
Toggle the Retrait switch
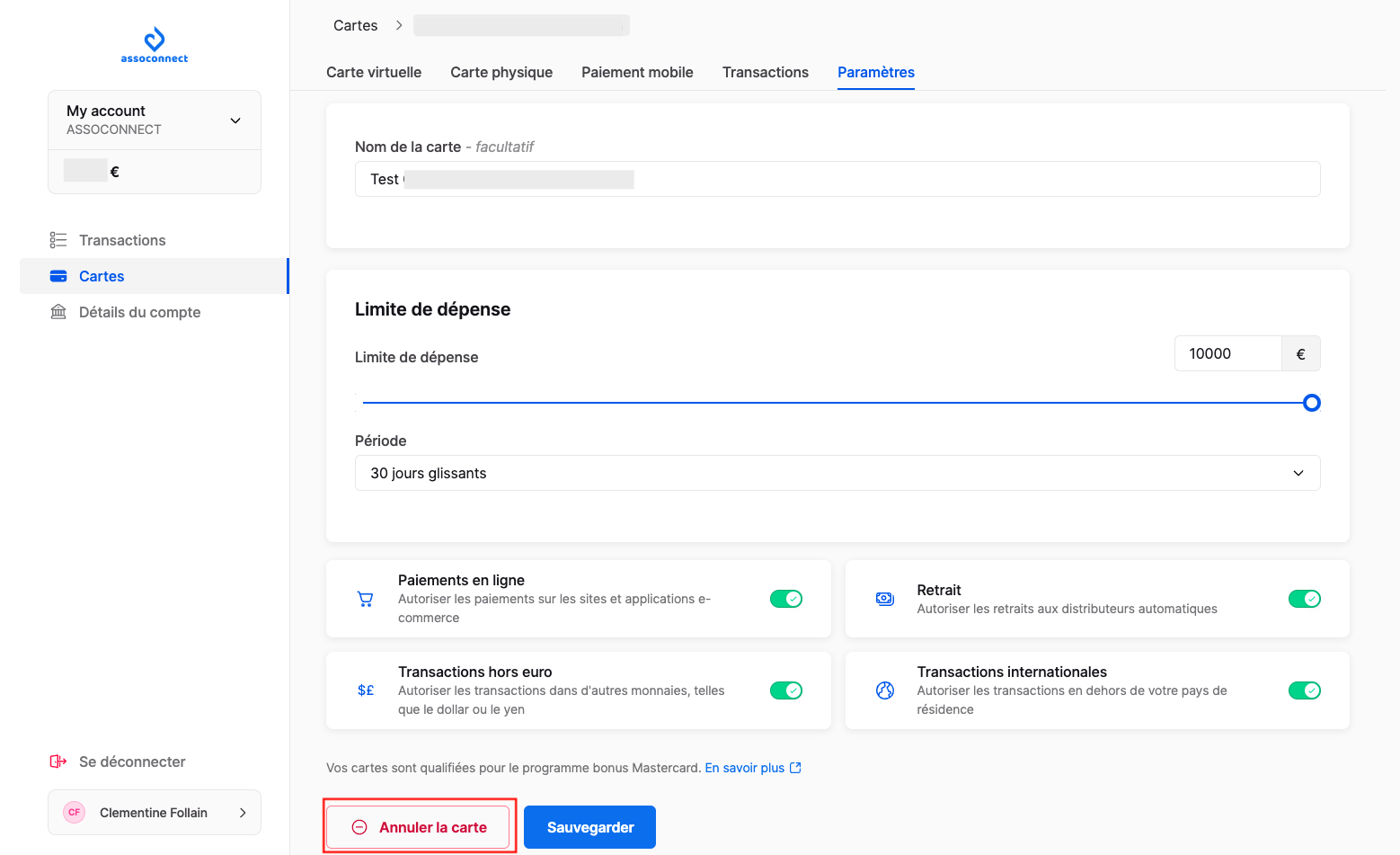(x=1305, y=599)
